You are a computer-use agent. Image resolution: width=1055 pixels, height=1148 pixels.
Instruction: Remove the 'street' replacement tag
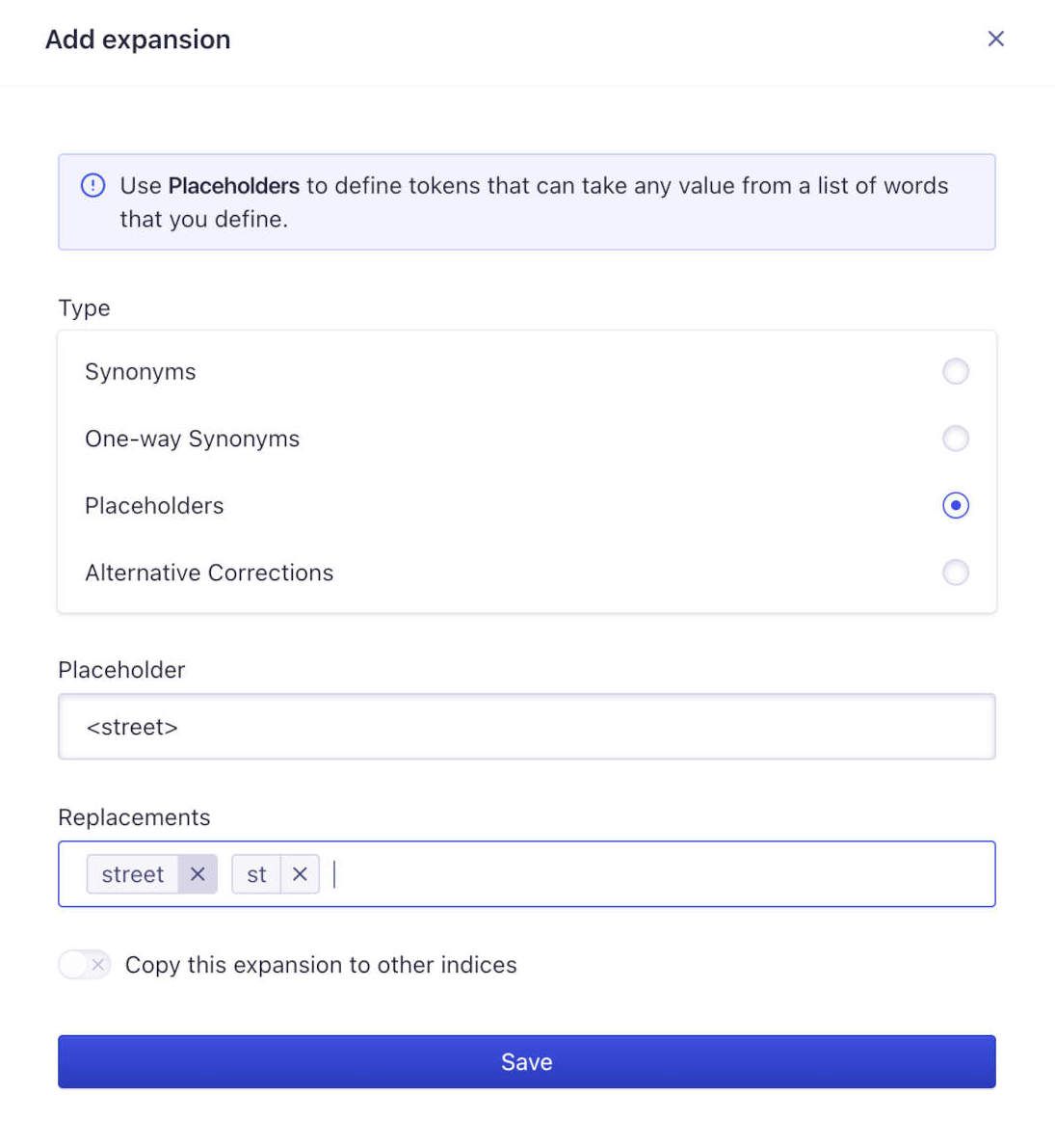[198, 874]
